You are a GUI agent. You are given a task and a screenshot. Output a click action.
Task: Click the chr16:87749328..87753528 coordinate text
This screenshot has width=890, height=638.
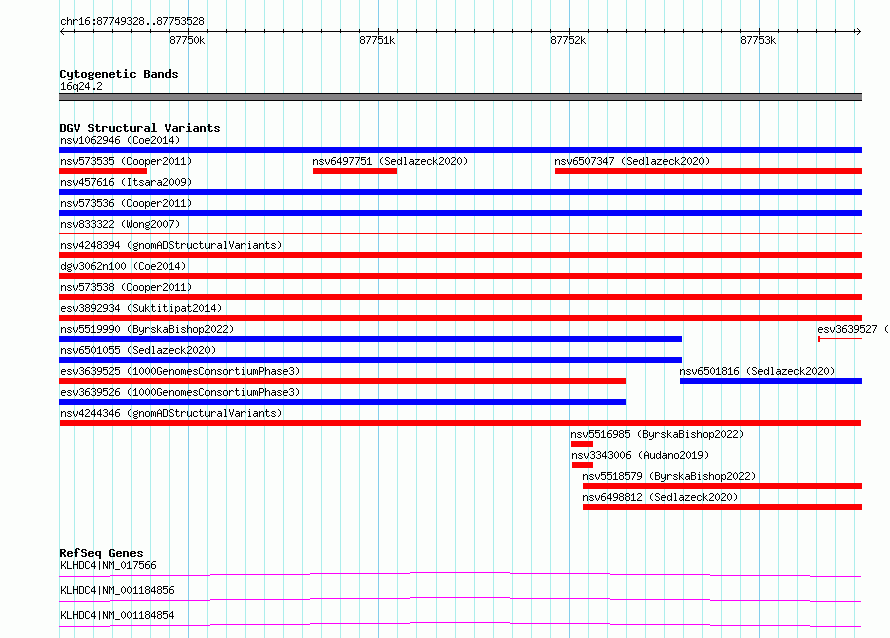[132, 21]
